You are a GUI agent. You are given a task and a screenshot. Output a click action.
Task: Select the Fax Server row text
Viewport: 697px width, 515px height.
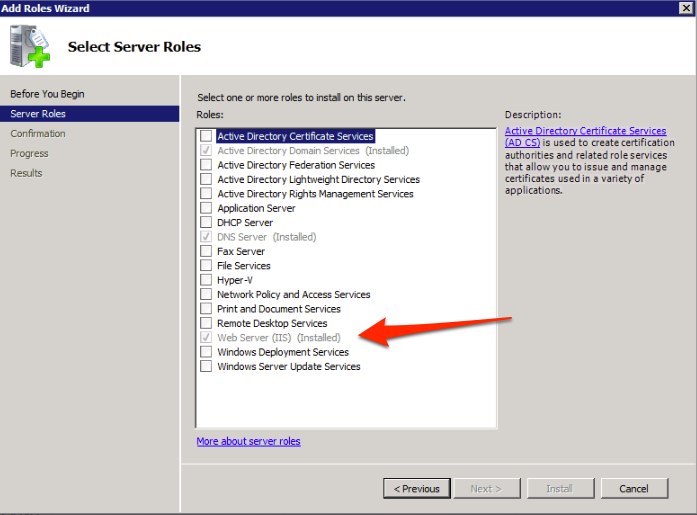[241, 251]
